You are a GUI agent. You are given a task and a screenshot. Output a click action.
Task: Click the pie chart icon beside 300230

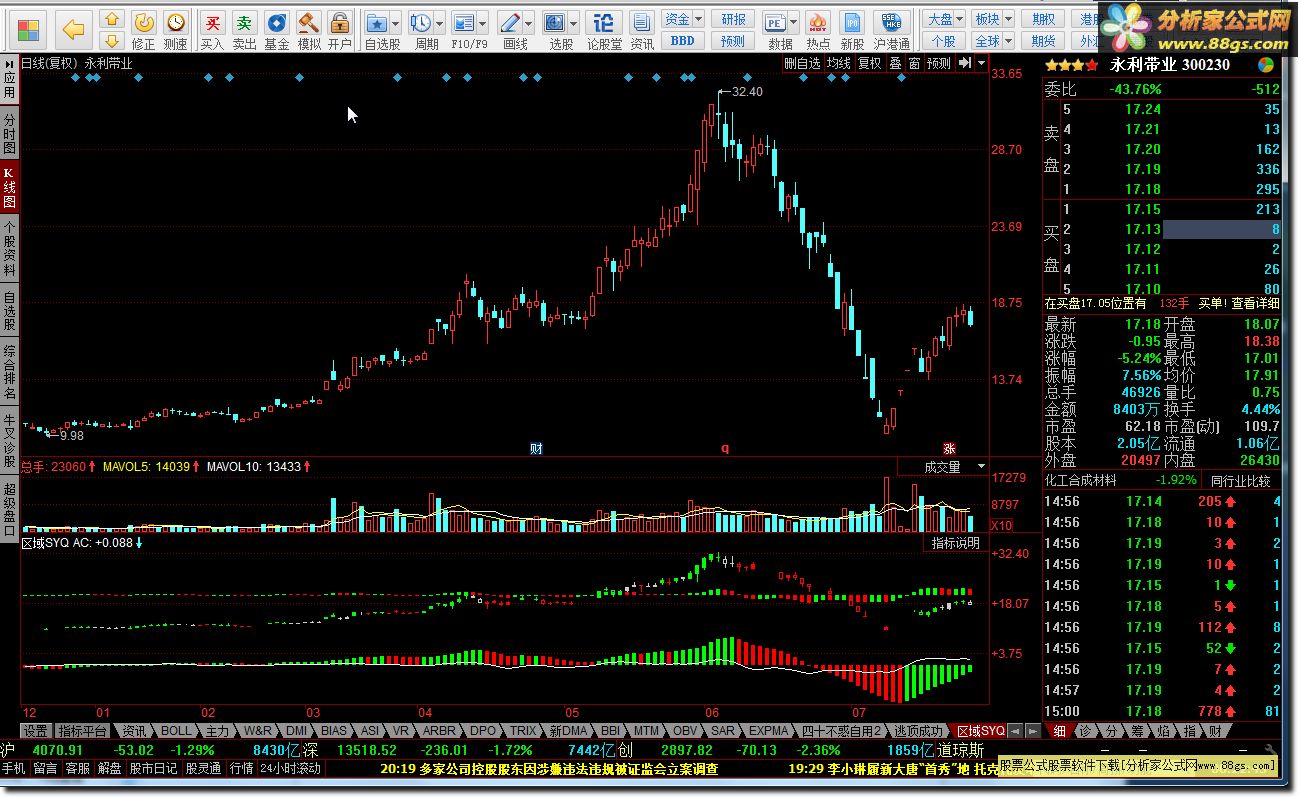(x=1266, y=65)
